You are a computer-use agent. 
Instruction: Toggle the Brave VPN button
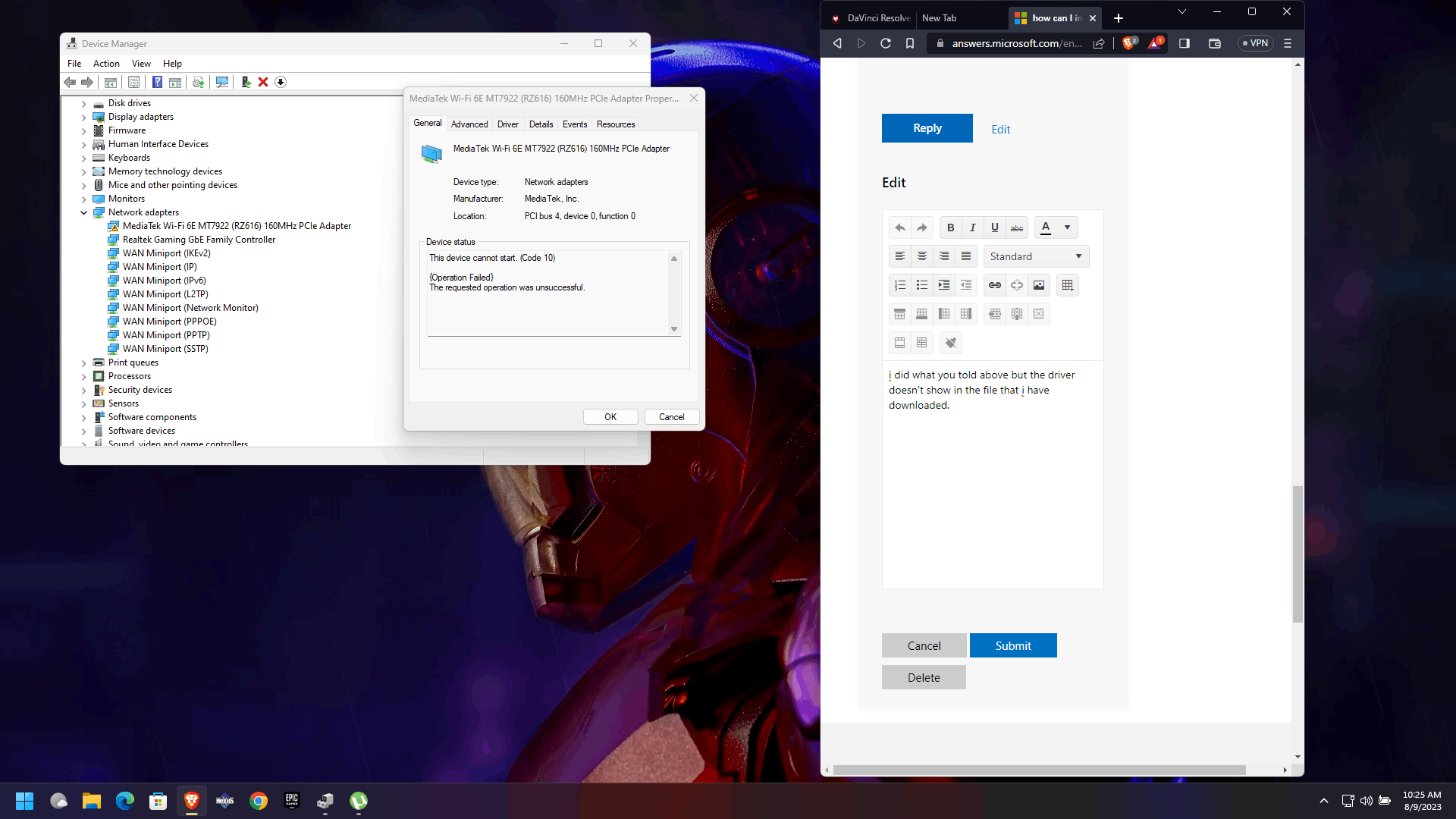[x=1255, y=43]
